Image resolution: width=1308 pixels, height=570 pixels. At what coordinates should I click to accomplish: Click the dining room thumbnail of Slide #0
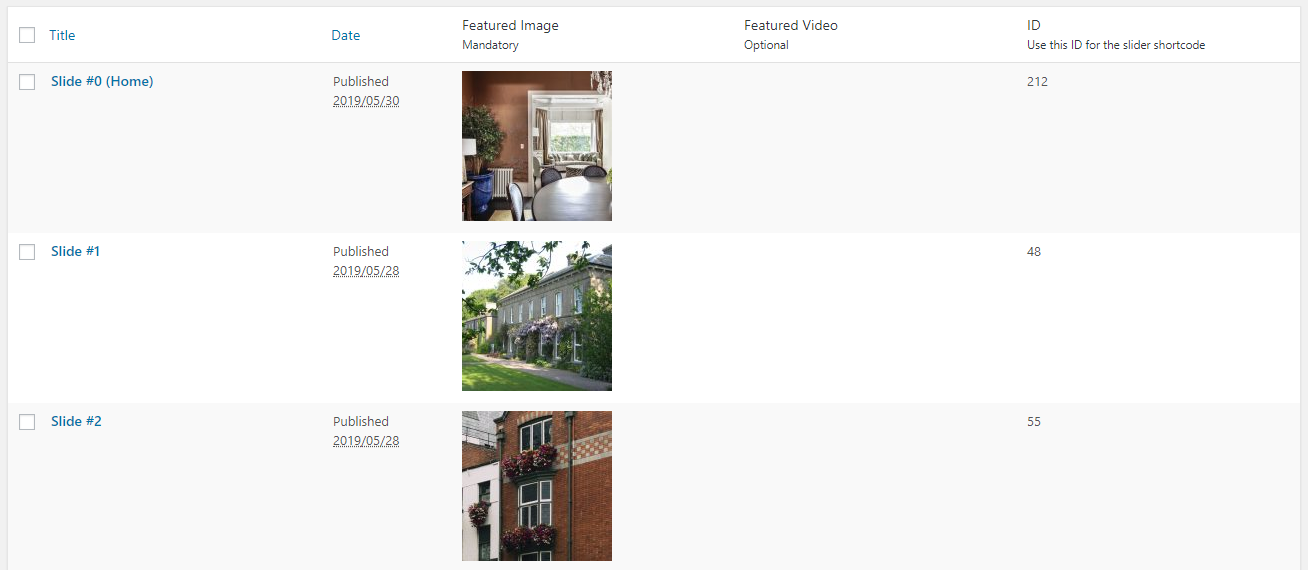537,146
